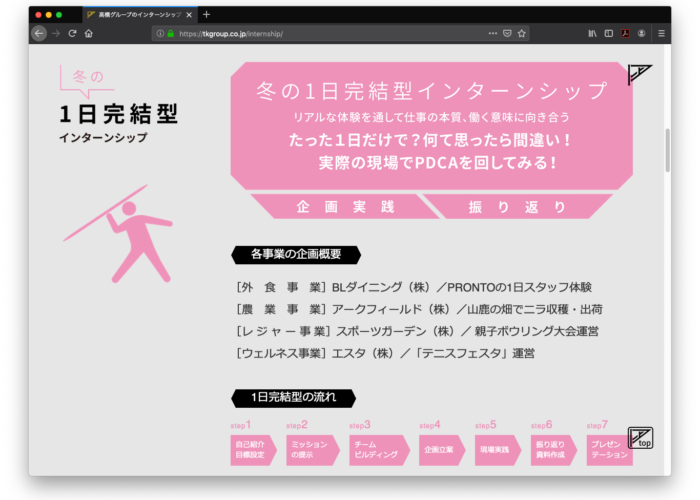This screenshot has width=700, height=500.
Task: Reload the page with the refresh icon
Action: pyautogui.click(x=72, y=33)
